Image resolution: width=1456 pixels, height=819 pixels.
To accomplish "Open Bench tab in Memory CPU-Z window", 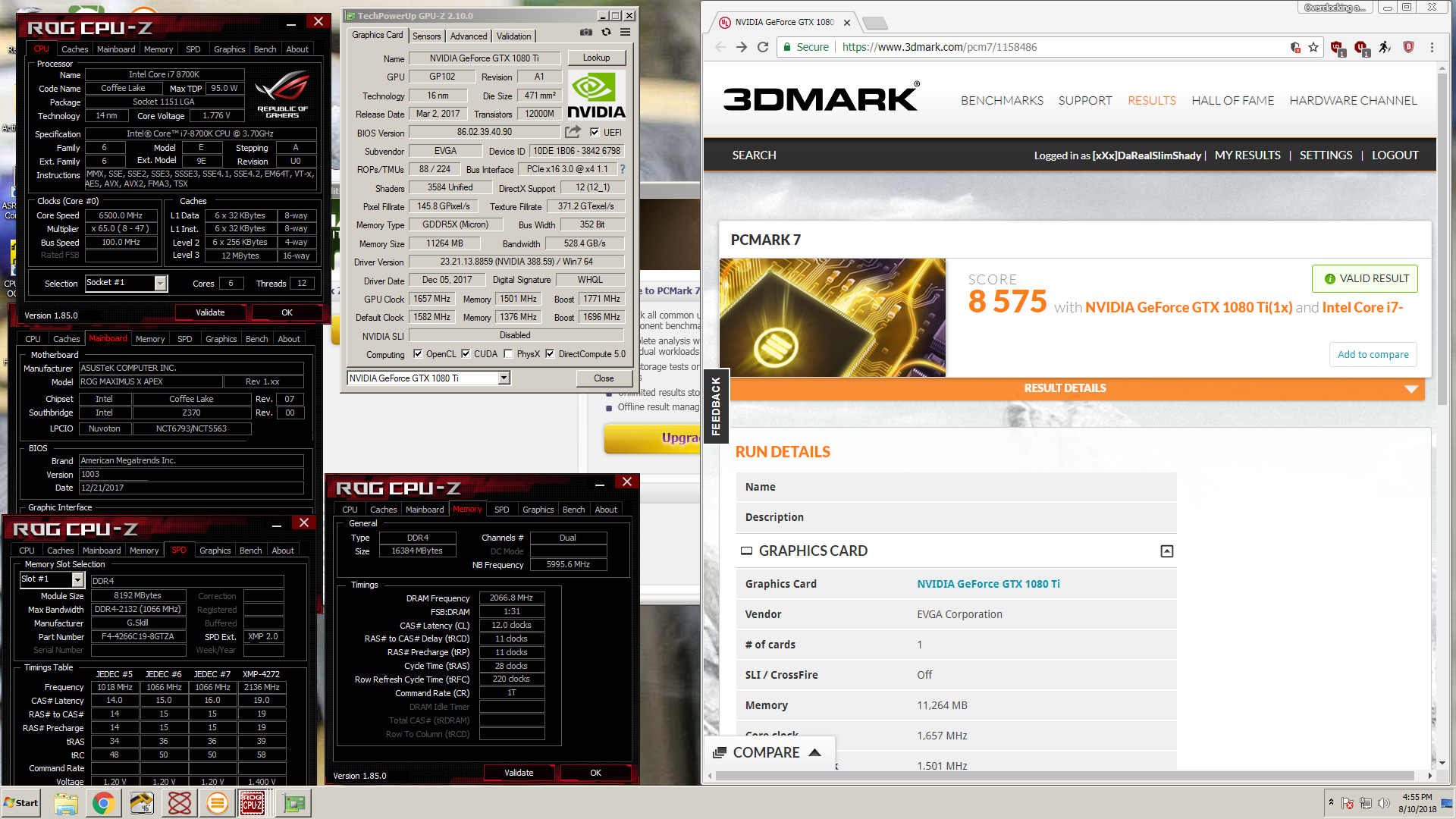I will click(573, 510).
